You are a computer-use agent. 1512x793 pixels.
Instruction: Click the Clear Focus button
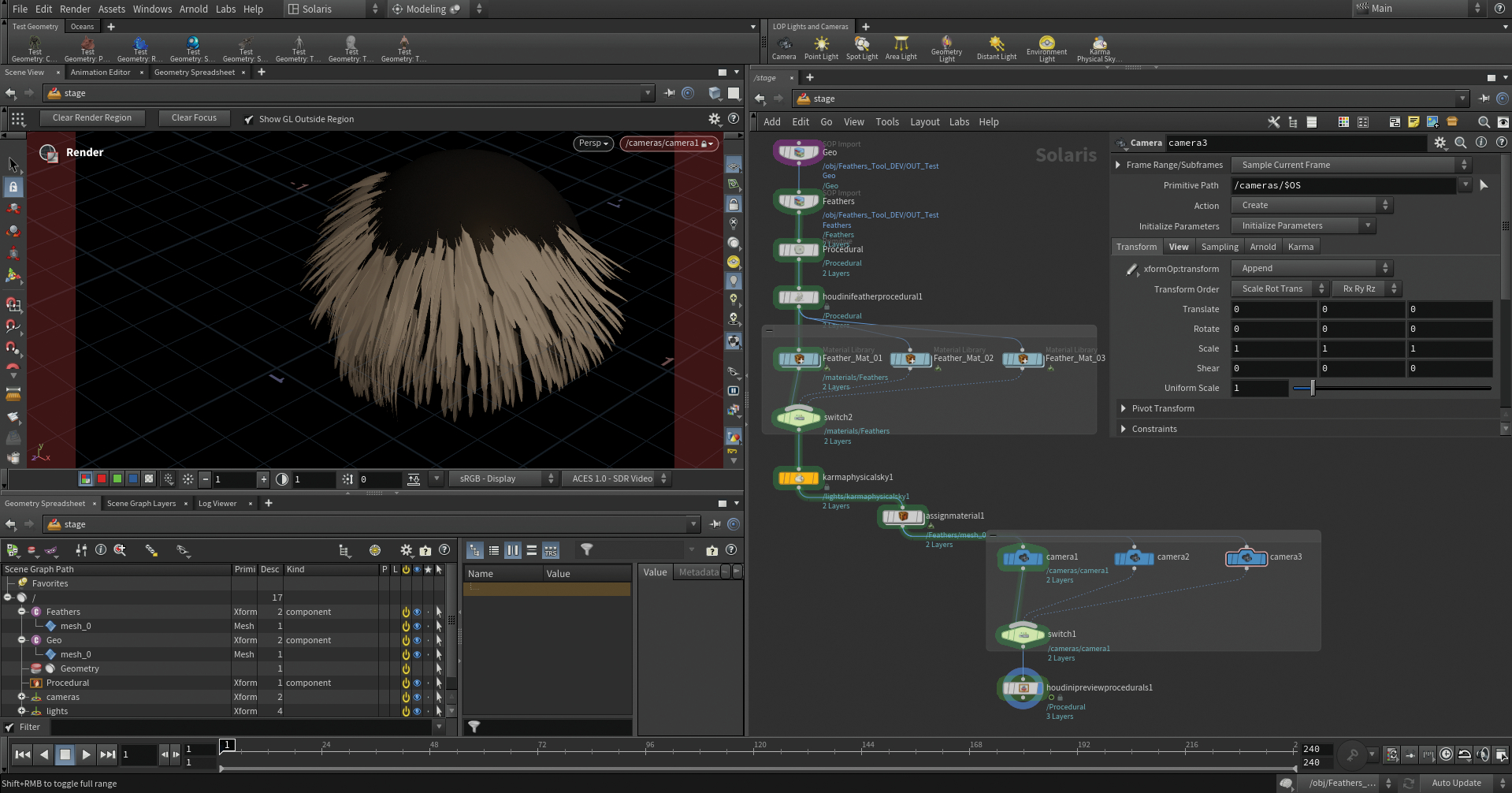(194, 118)
